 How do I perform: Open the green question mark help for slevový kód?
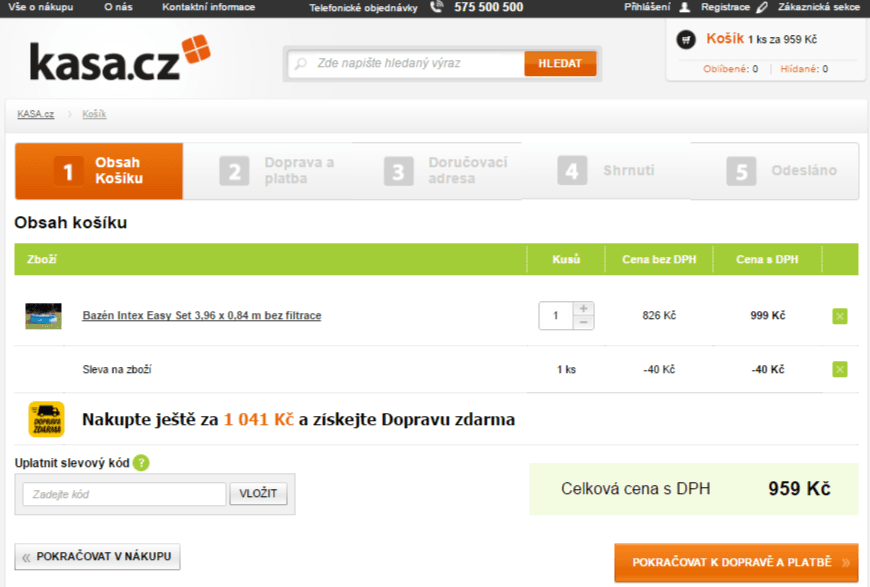(x=141, y=463)
